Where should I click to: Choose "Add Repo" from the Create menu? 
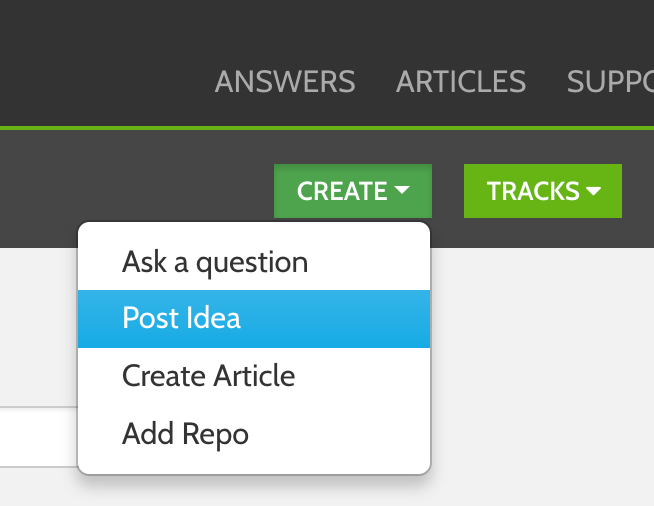185,434
